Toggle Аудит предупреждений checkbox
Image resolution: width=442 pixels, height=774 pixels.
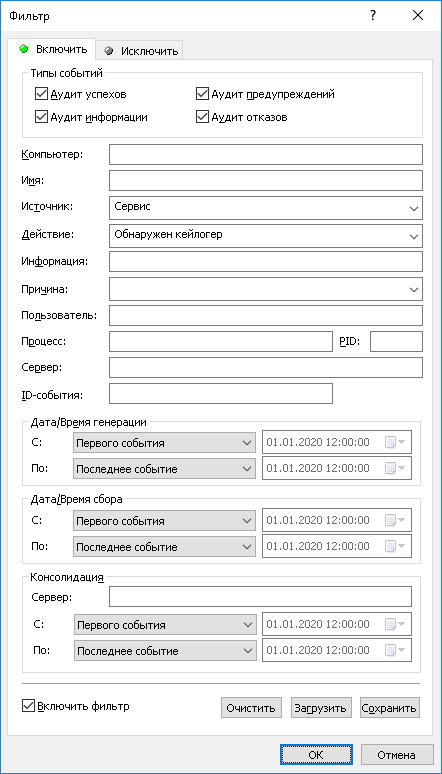click(202, 93)
